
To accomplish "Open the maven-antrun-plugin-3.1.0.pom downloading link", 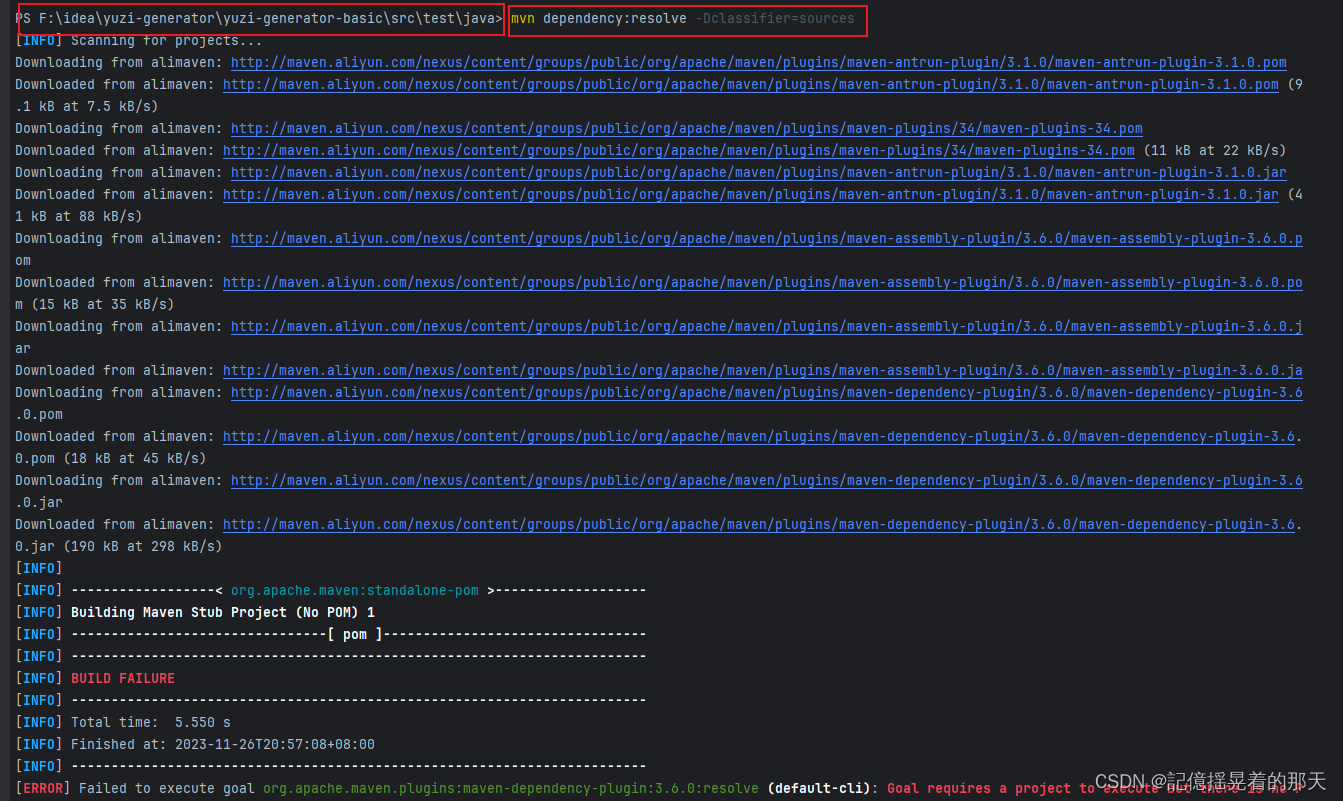I will point(757,62).
